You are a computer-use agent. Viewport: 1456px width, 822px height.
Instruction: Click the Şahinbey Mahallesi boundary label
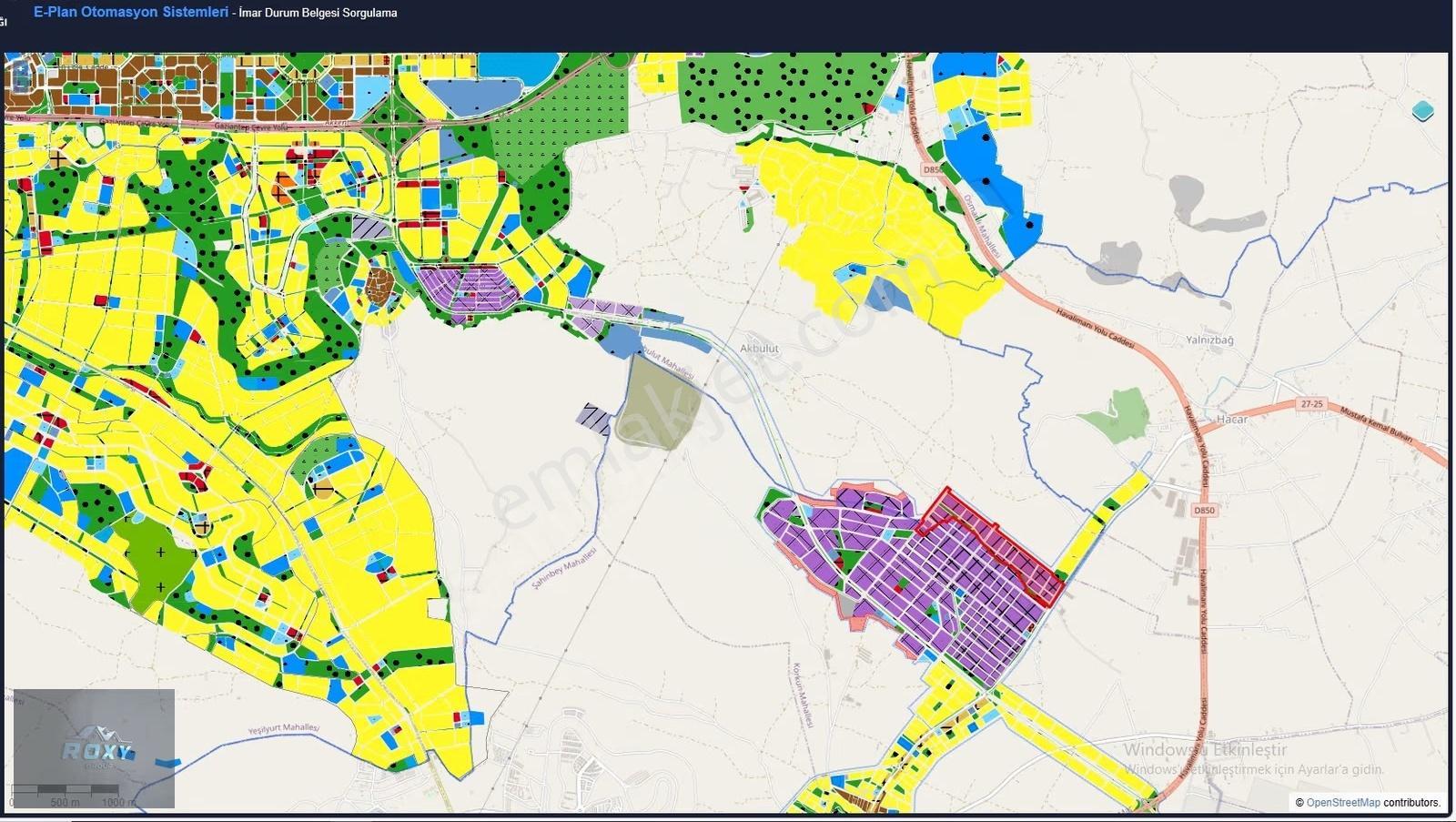click(x=565, y=567)
